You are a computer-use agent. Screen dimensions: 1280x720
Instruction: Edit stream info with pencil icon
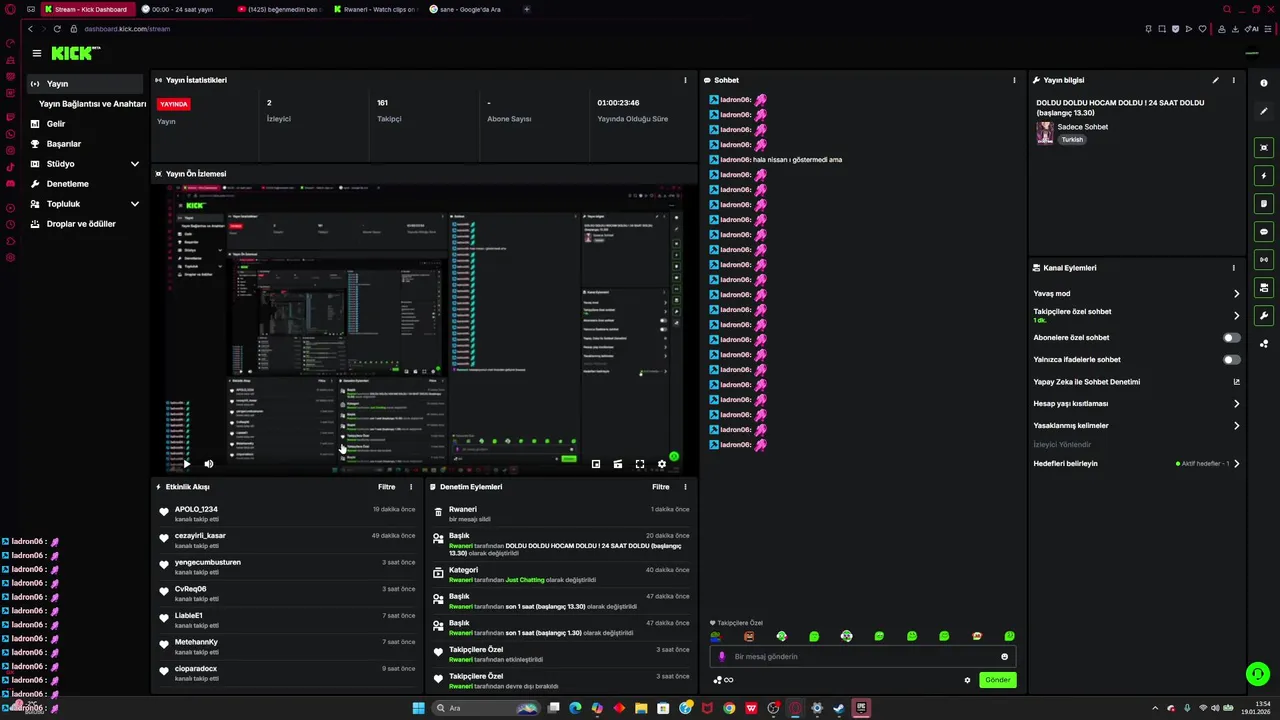(1216, 80)
